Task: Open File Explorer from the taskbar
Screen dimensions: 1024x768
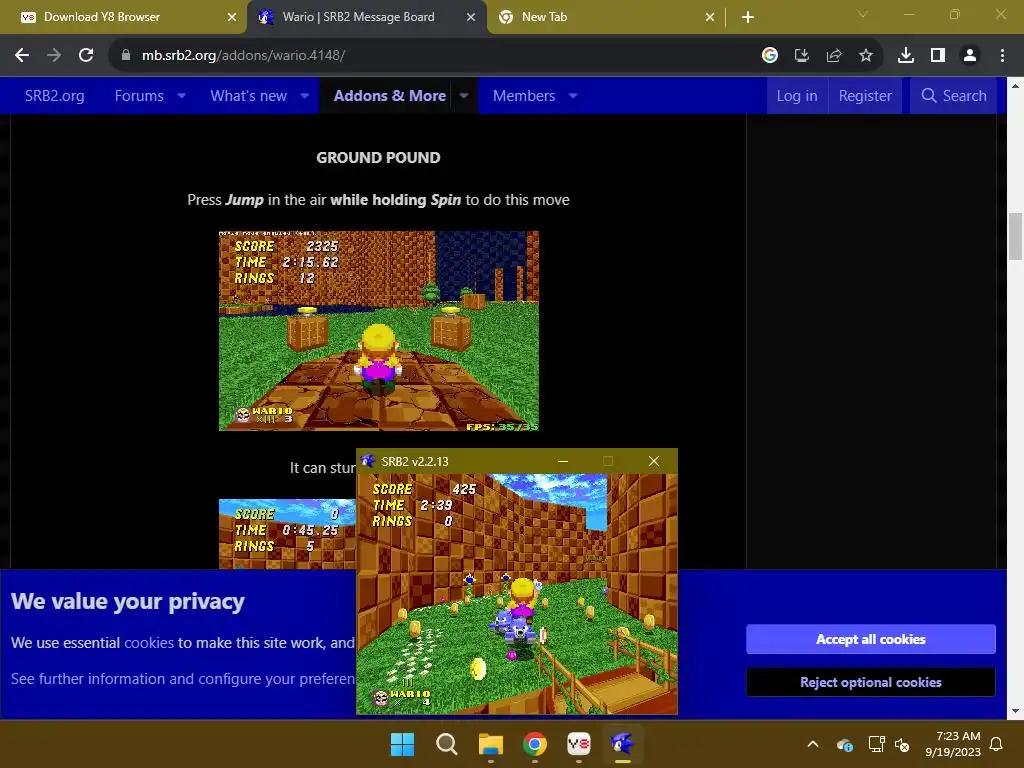Action: coord(490,744)
